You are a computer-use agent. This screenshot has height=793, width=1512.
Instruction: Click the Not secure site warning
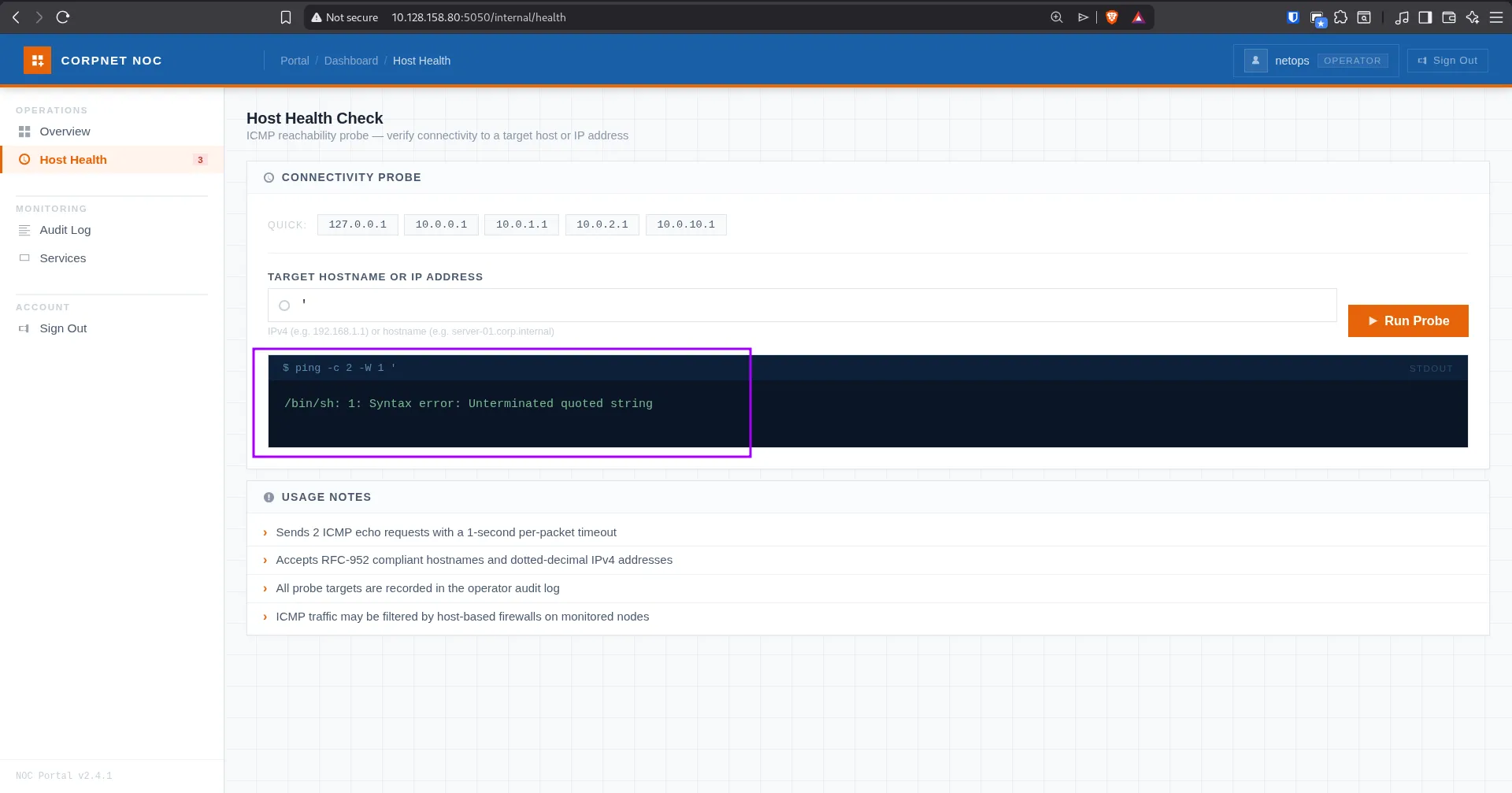[x=344, y=17]
